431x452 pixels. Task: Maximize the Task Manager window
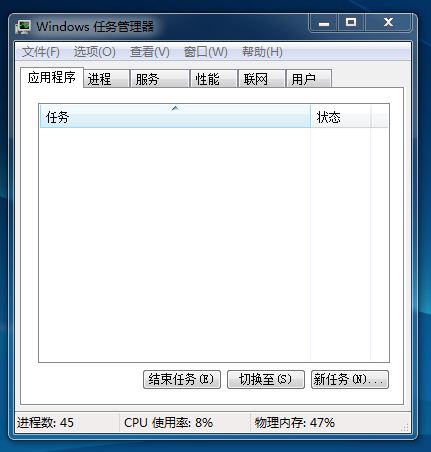point(351,23)
